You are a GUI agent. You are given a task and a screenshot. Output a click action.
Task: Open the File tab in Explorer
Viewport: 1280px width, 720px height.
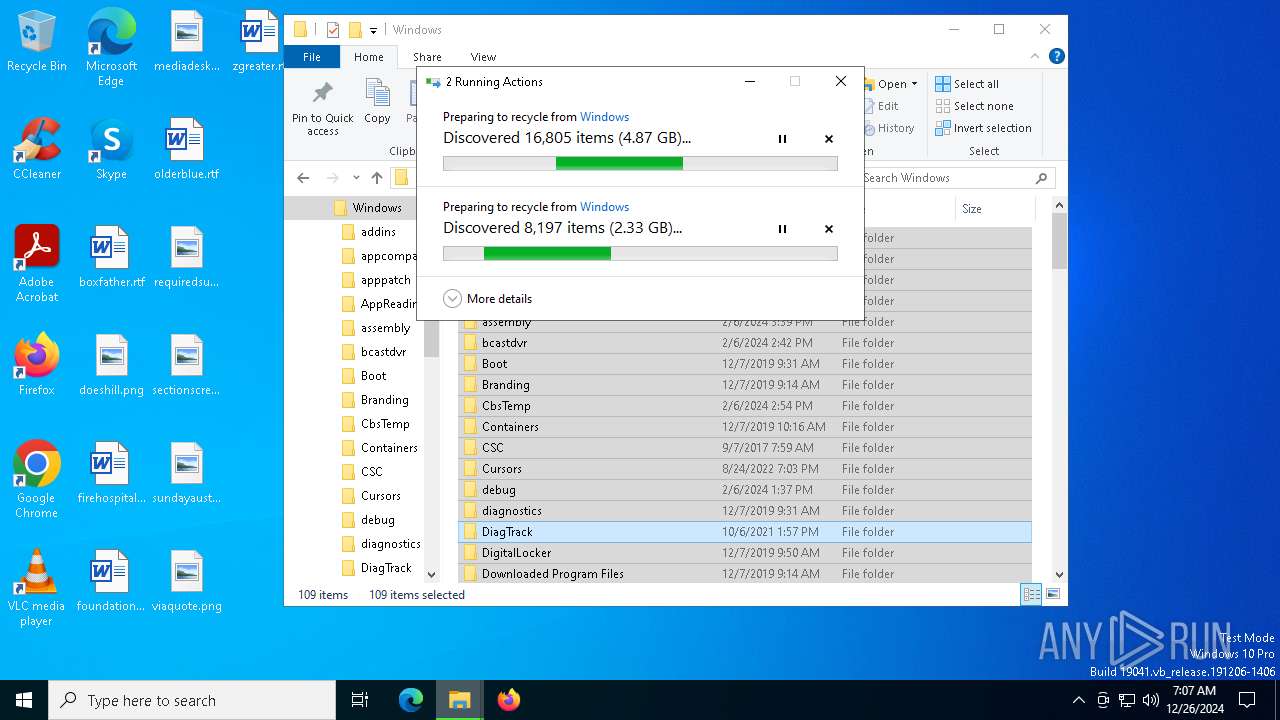pos(312,57)
